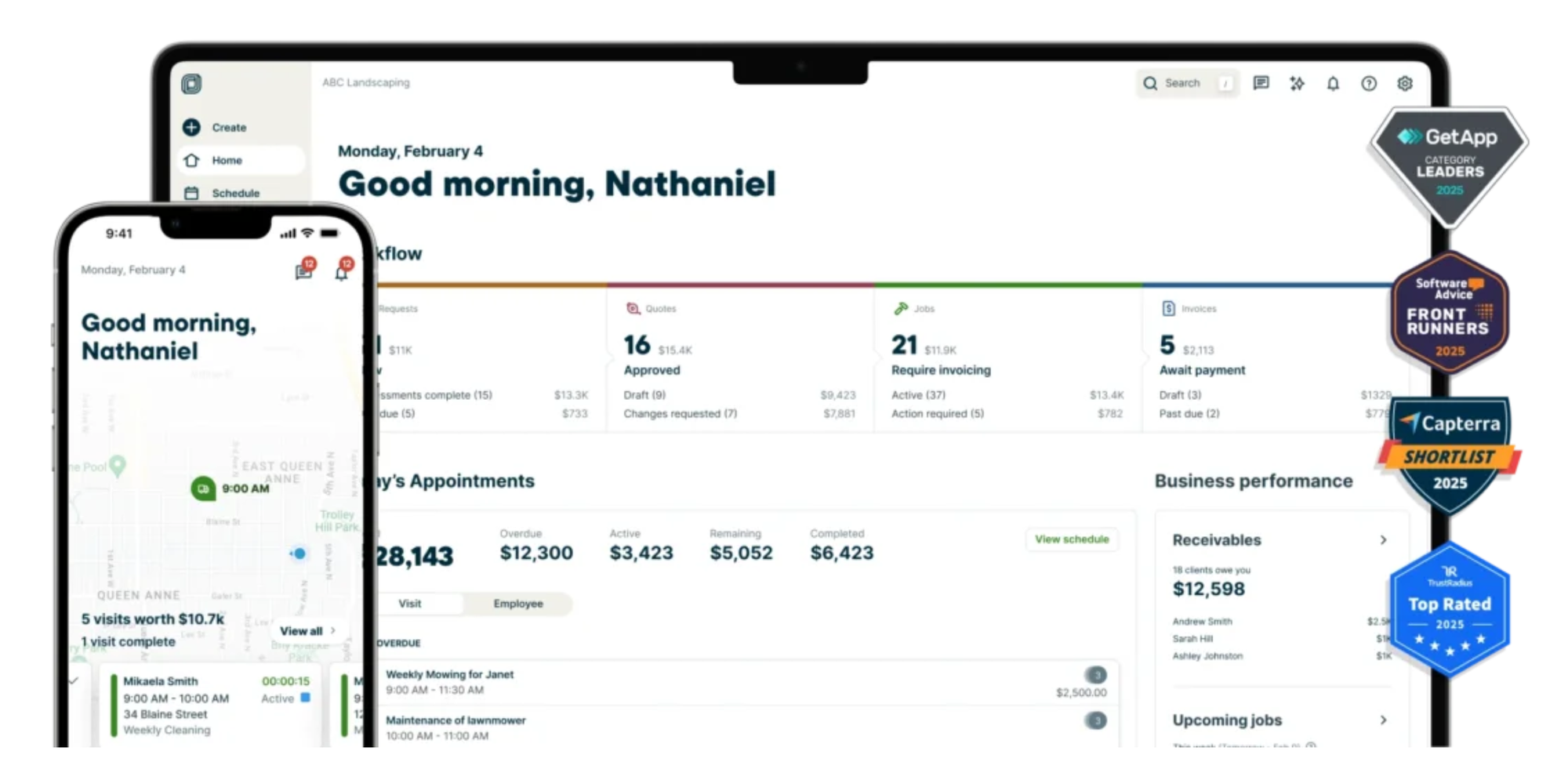Viewport: 1568px width, 784px height.
Task: Tap the phone's notification bell icon
Action: coord(341,273)
